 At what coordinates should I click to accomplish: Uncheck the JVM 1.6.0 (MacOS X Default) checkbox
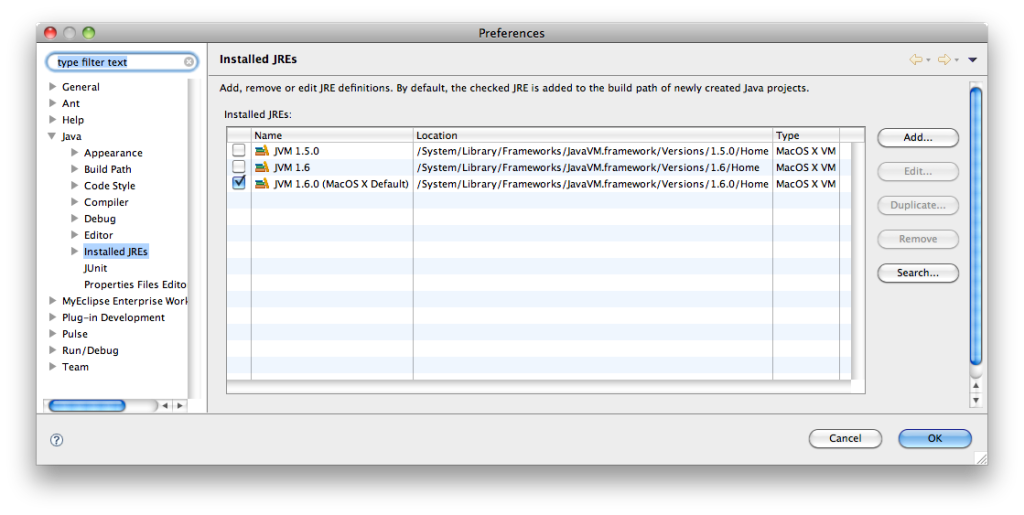pos(239,183)
